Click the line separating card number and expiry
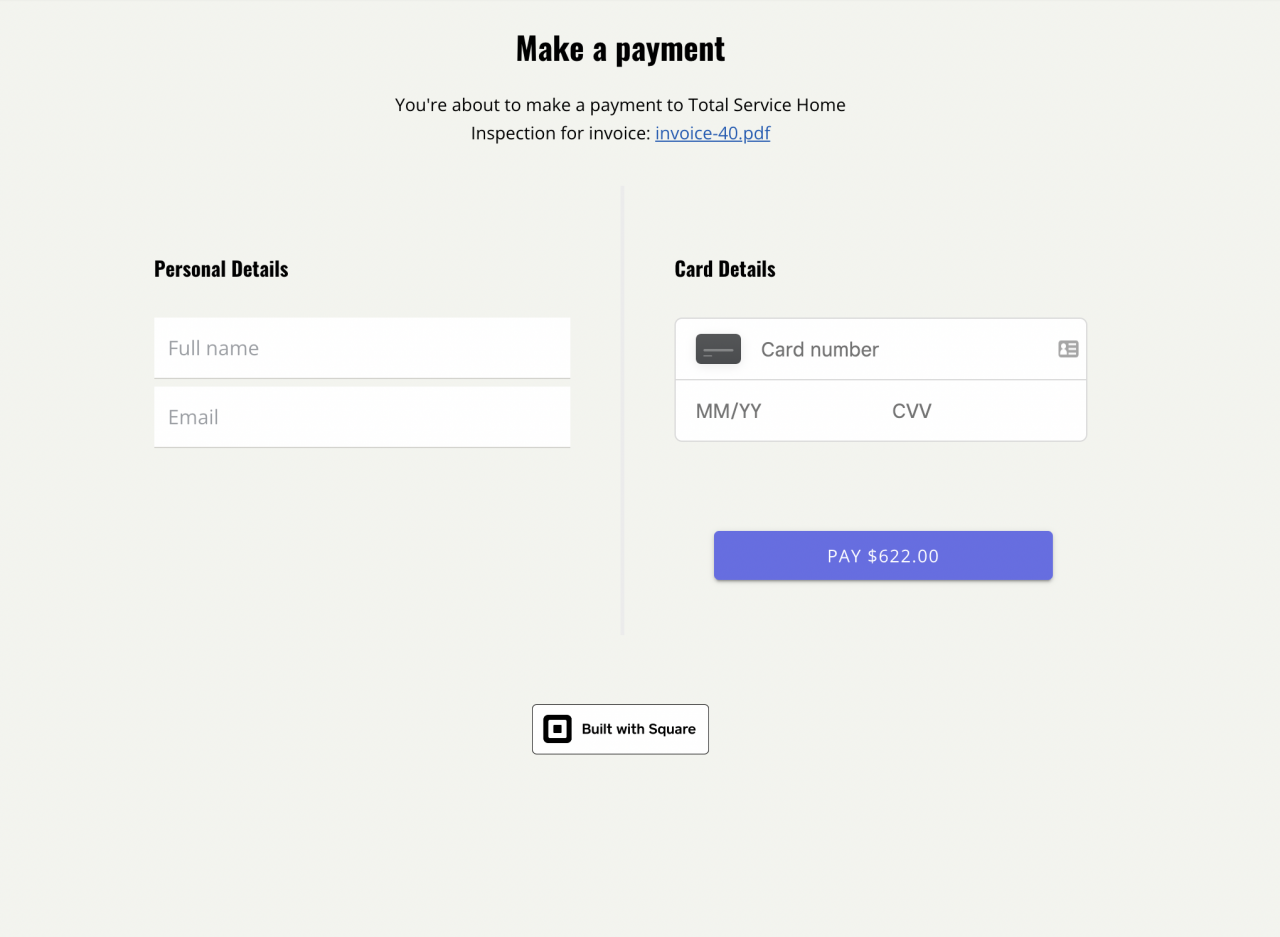The image size is (1280, 937). 880,380
